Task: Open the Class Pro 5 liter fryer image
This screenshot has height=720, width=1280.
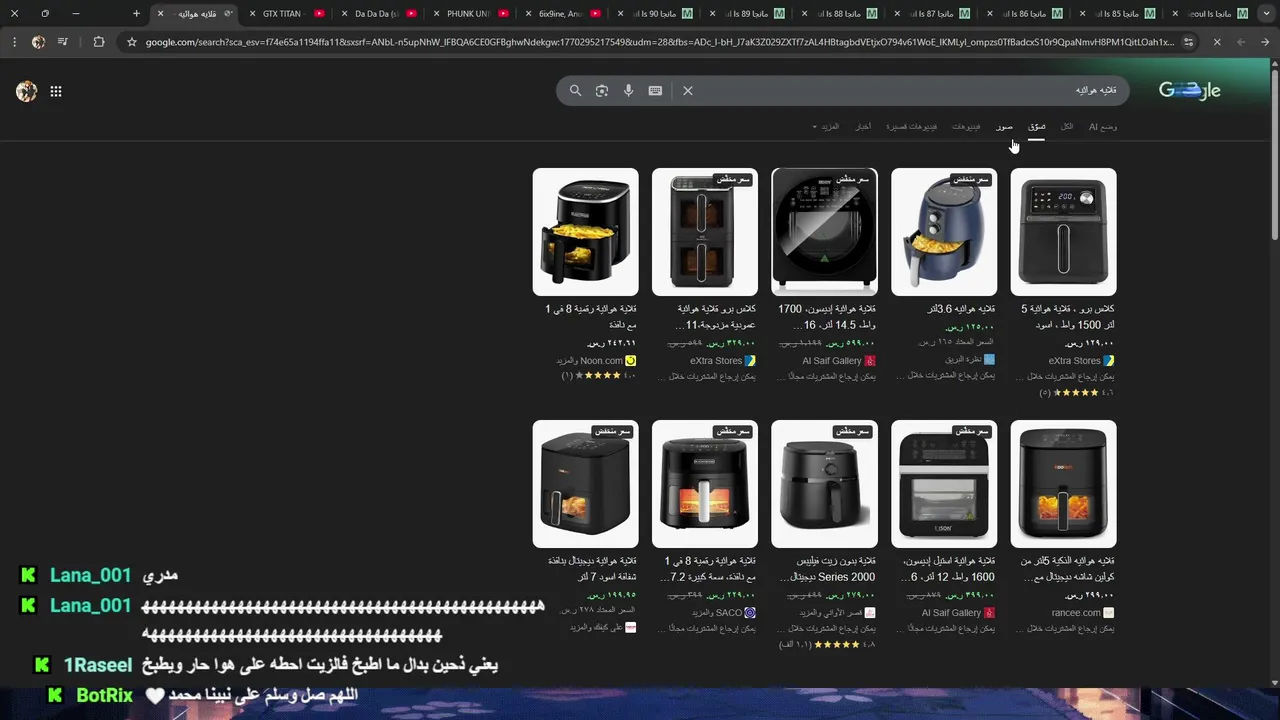Action: (x=1063, y=232)
